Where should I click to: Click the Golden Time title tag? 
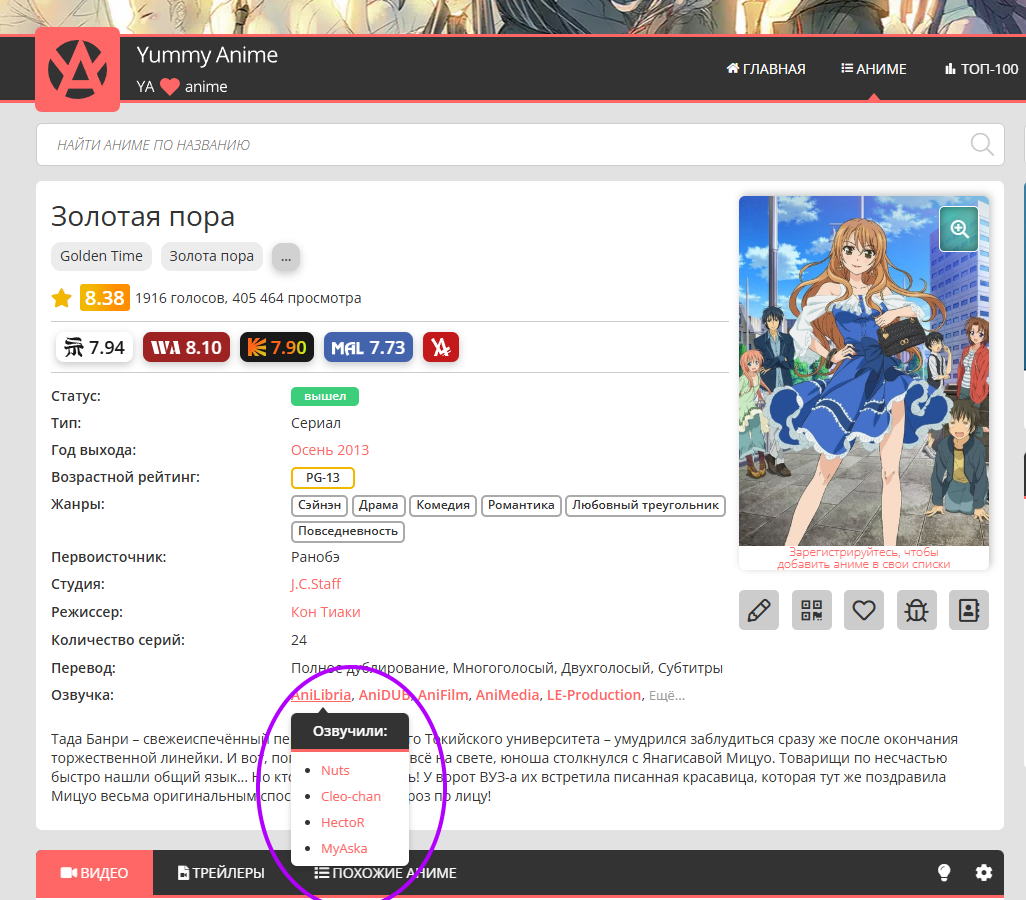101,257
